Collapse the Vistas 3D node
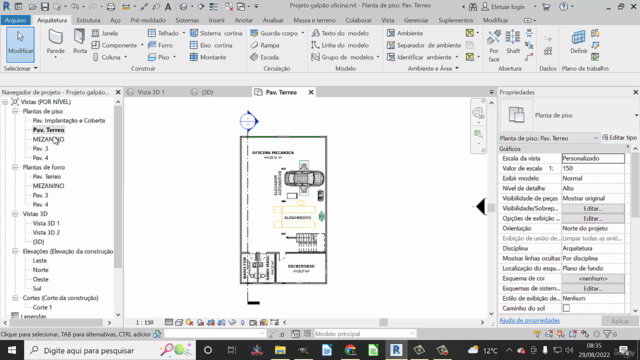Image resolution: width=640 pixels, height=360 pixels. pyautogui.click(x=15, y=213)
